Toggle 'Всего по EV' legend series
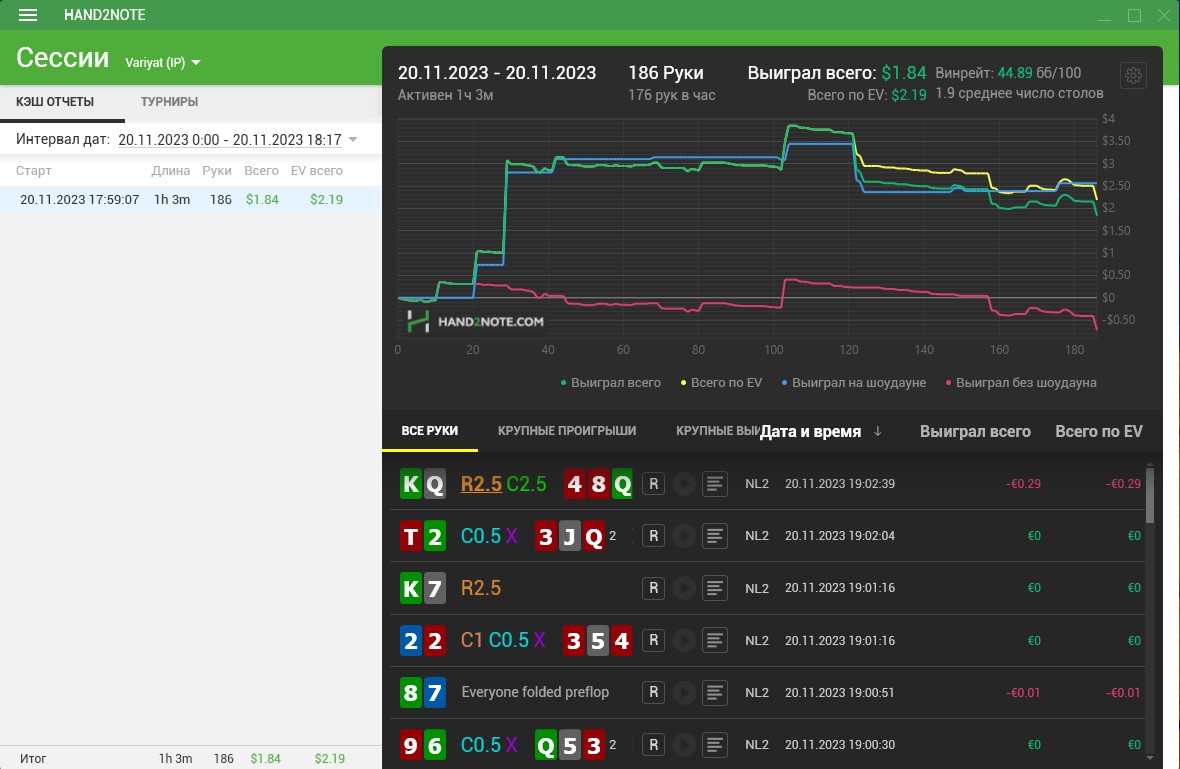This screenshot has height=769, width=1180. point(721,383)
